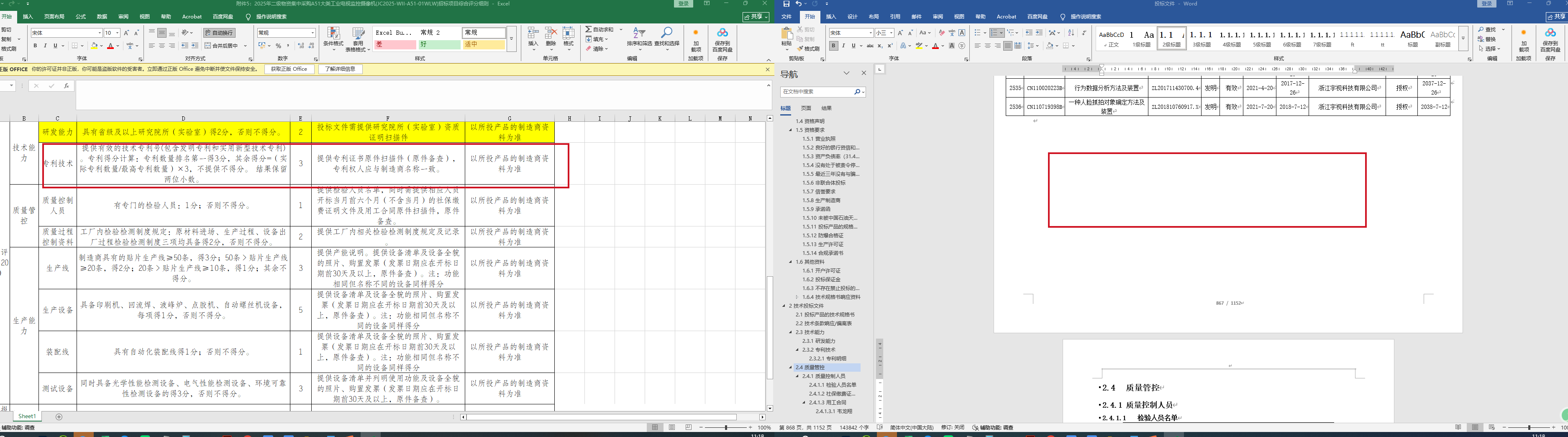Toggle Word numbered list button
Screen dimensions: 1568x437
point(997,33)
